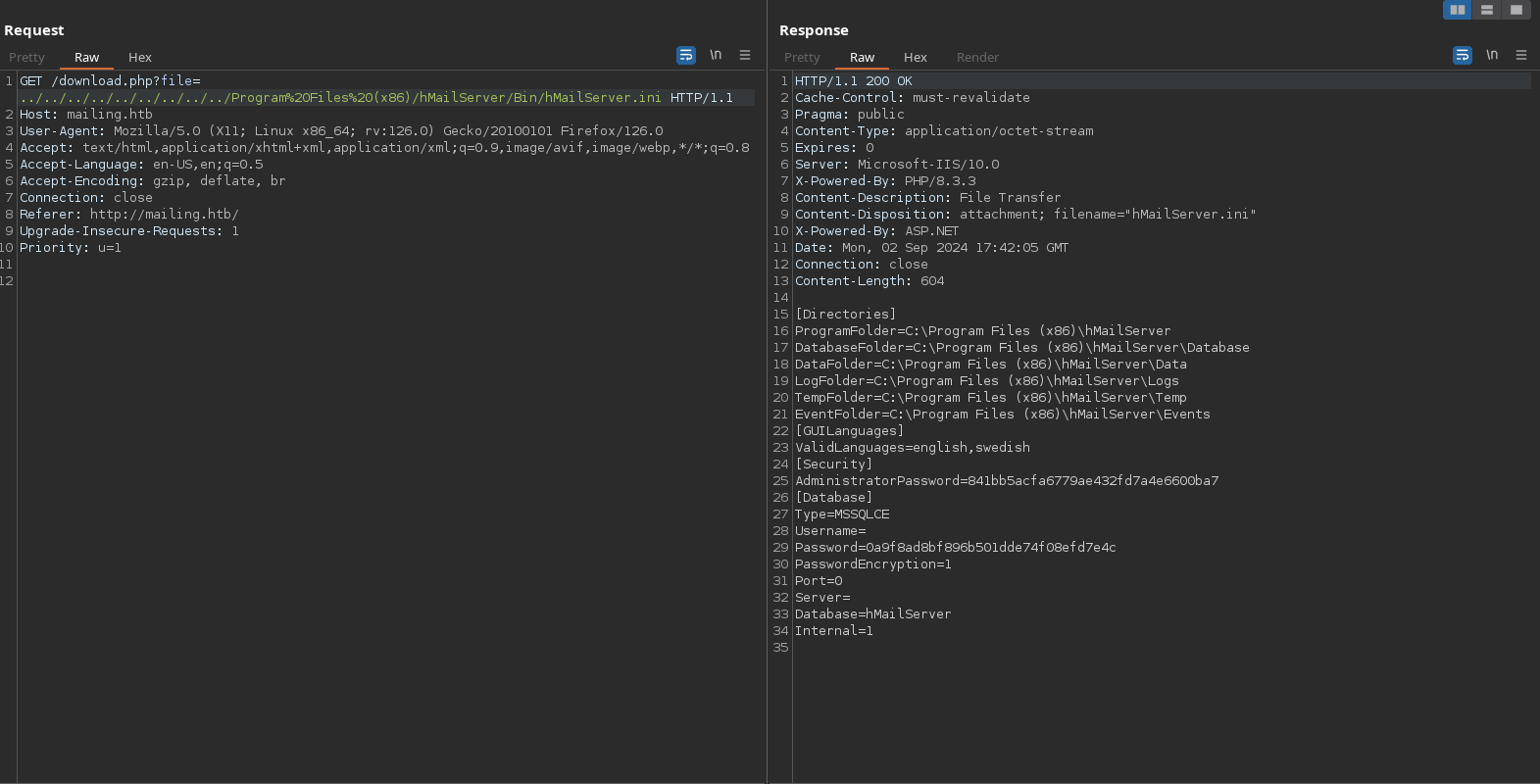1540x784 pixels.
Task: Click the Content-Disposition attachment filename line
Action: pyautogui.click(x=1025, y=215)
